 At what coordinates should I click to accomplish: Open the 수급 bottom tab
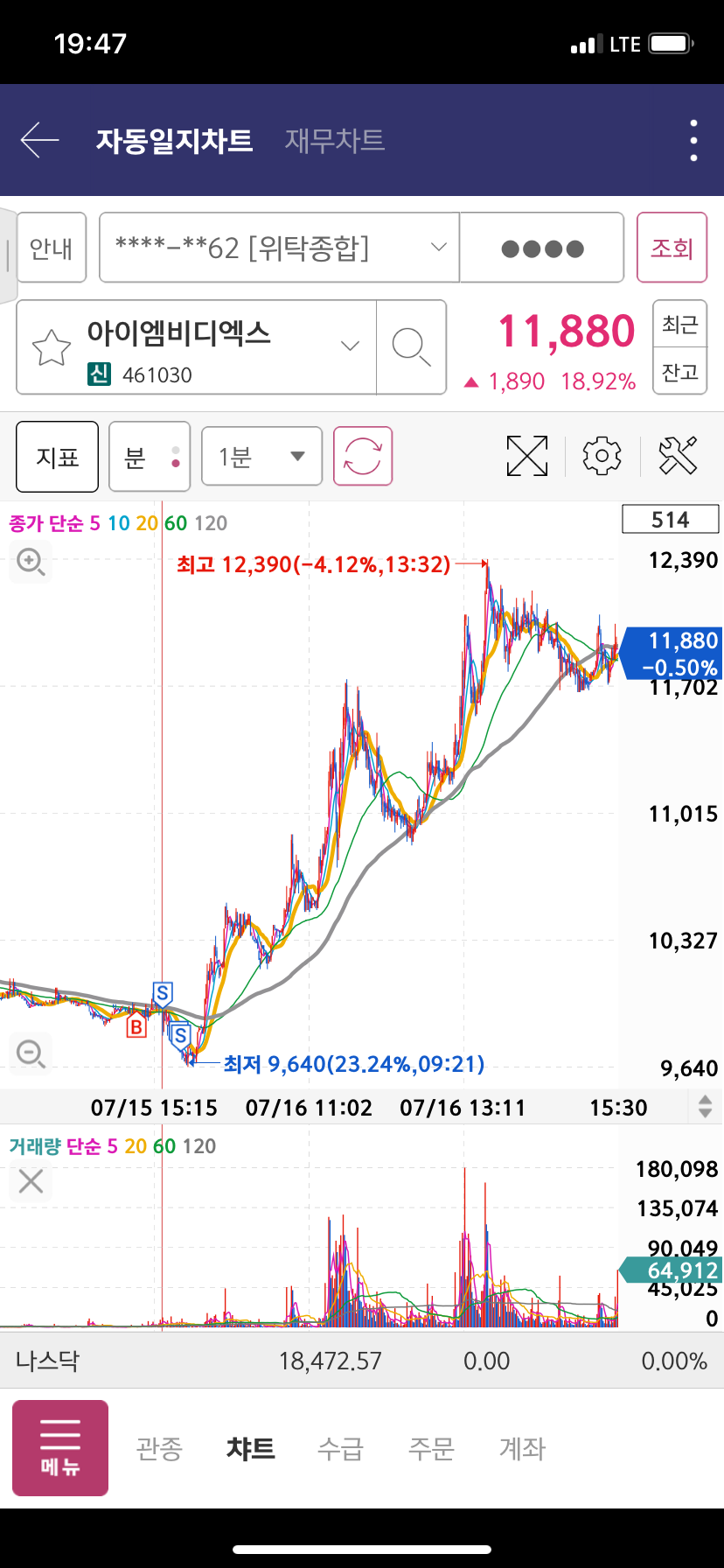coord(340,1448)
